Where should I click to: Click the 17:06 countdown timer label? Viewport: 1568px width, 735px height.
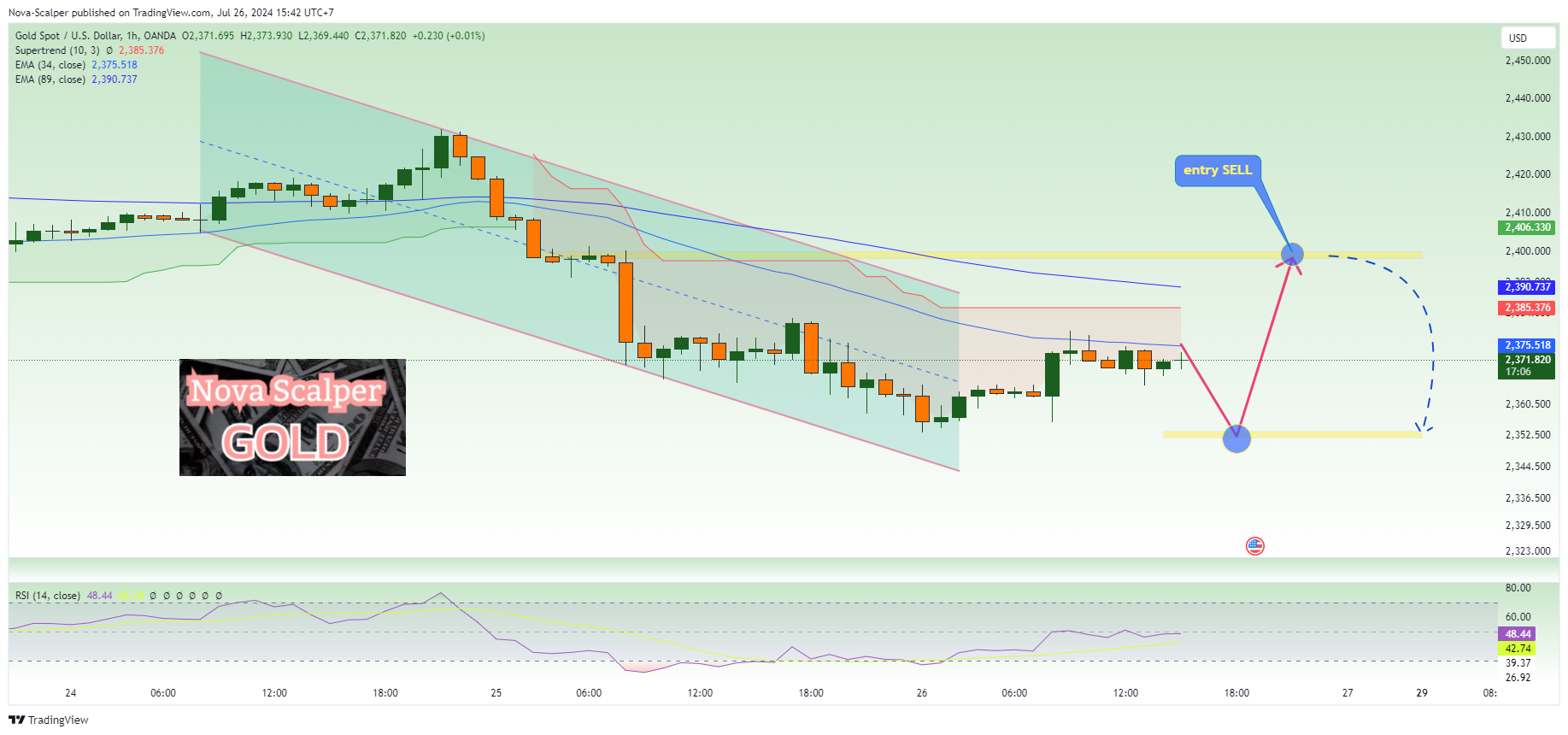(1518, 372)
